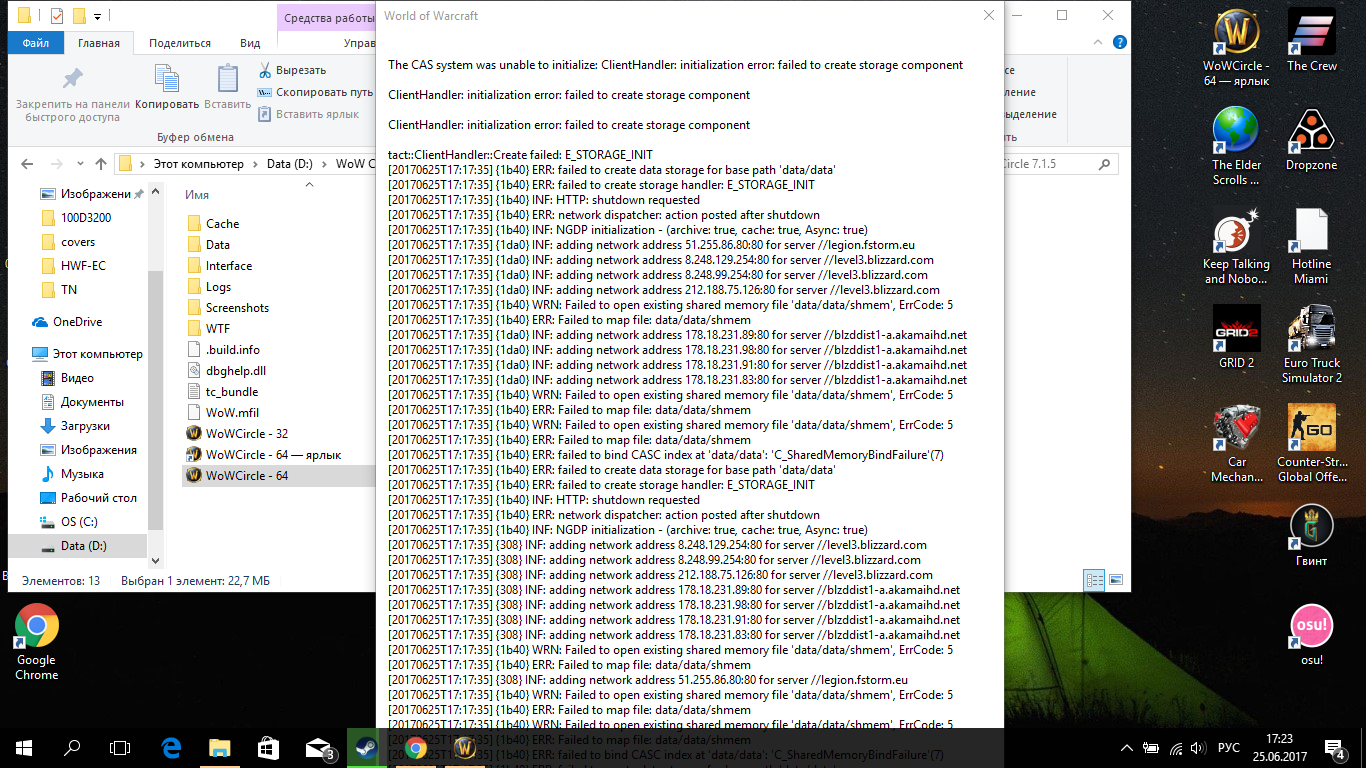Open recent locations dropdown arrow
Image resolution: width=1366 pixels, height=768 pixels.
81,164
